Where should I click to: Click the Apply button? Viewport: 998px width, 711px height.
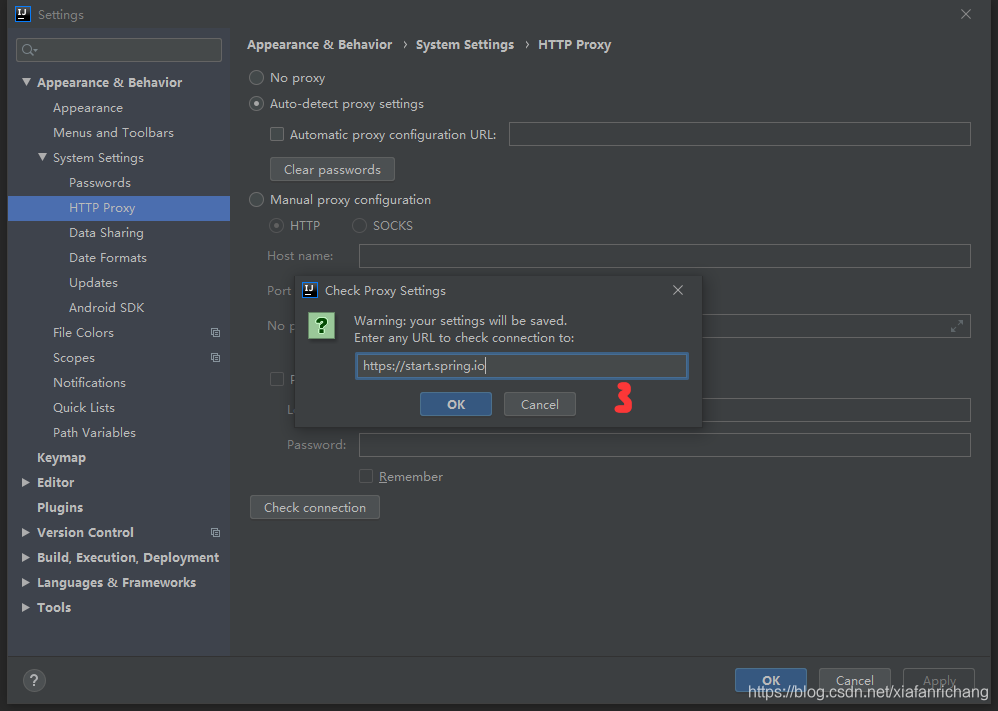pyautogui.click(x=939, y=680)
